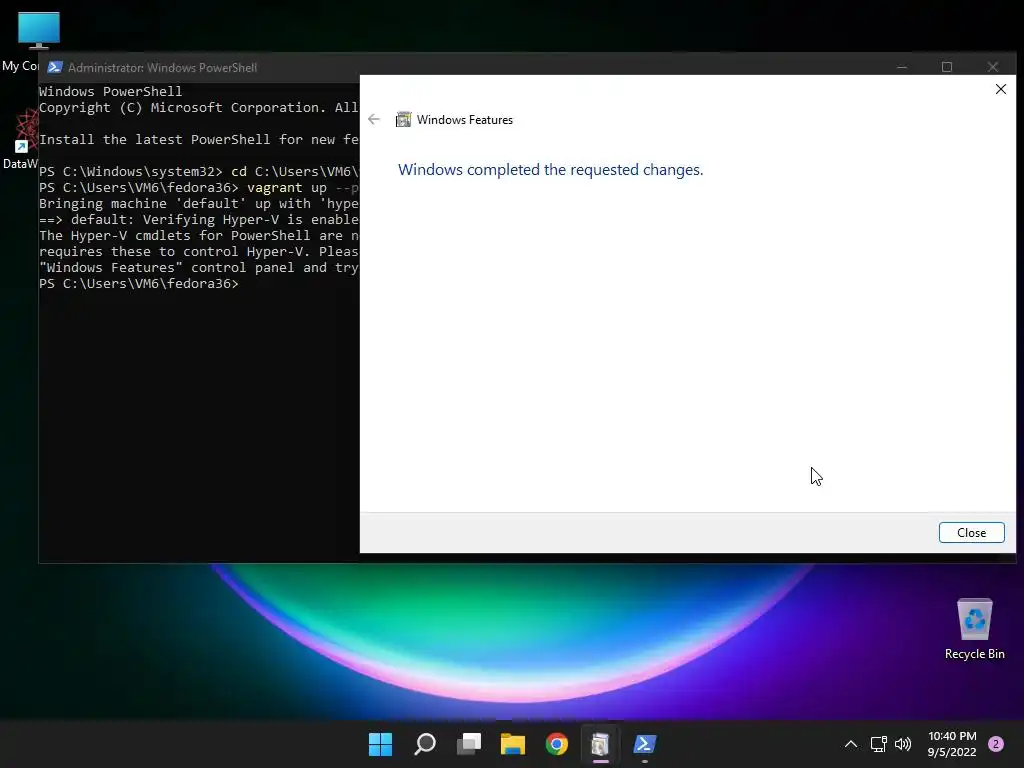Open taskbar Search
The width and height of the screenshot is (1024, 768).
[x=424, y=744]
